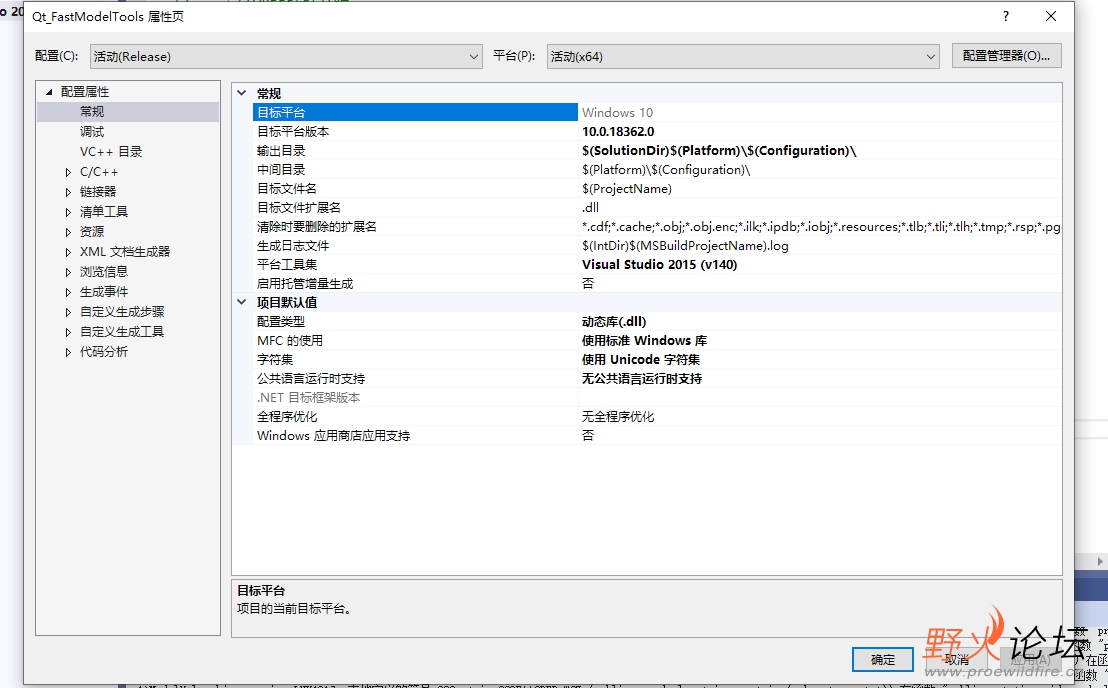Click the dialog help question mark
The image size is (1108, 688).
[x=1006, y=16]
